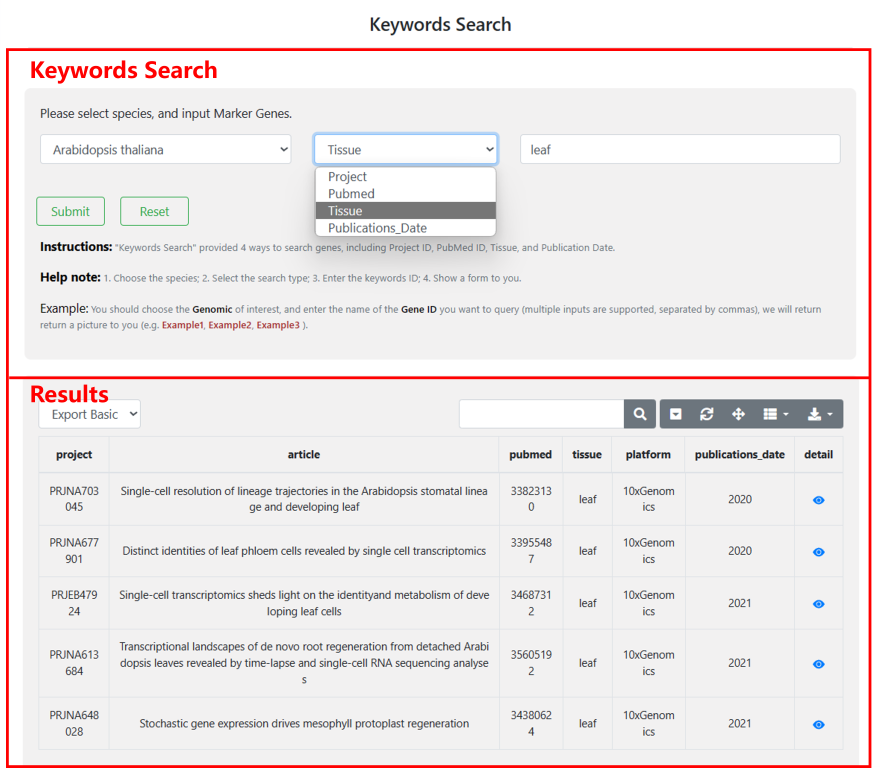Toggle pagination with the caret-square icon

click(x=676, y=414)
